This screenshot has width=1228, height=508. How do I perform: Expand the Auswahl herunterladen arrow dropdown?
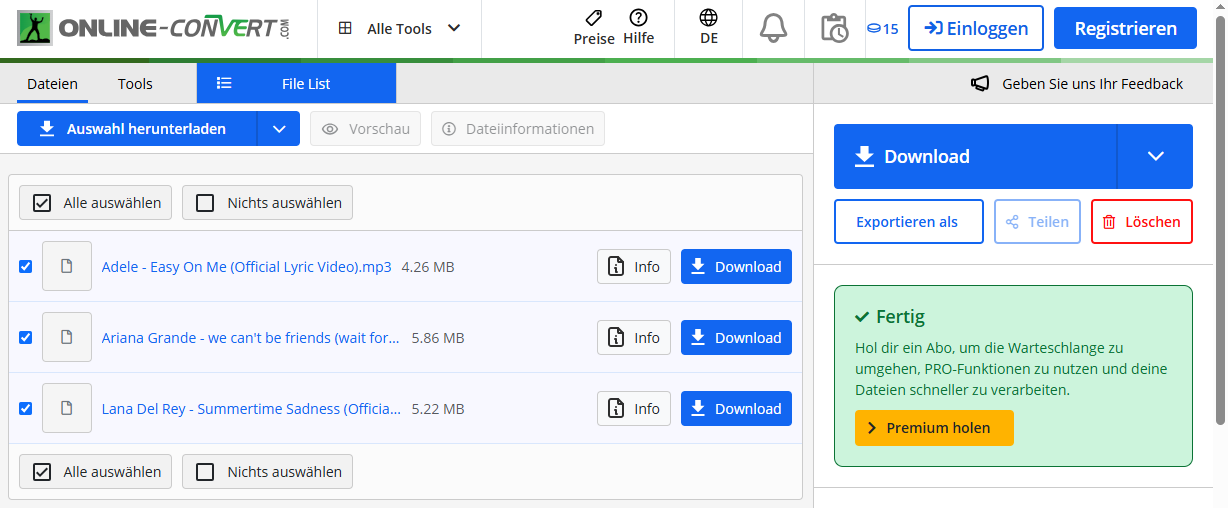[279, 129]
